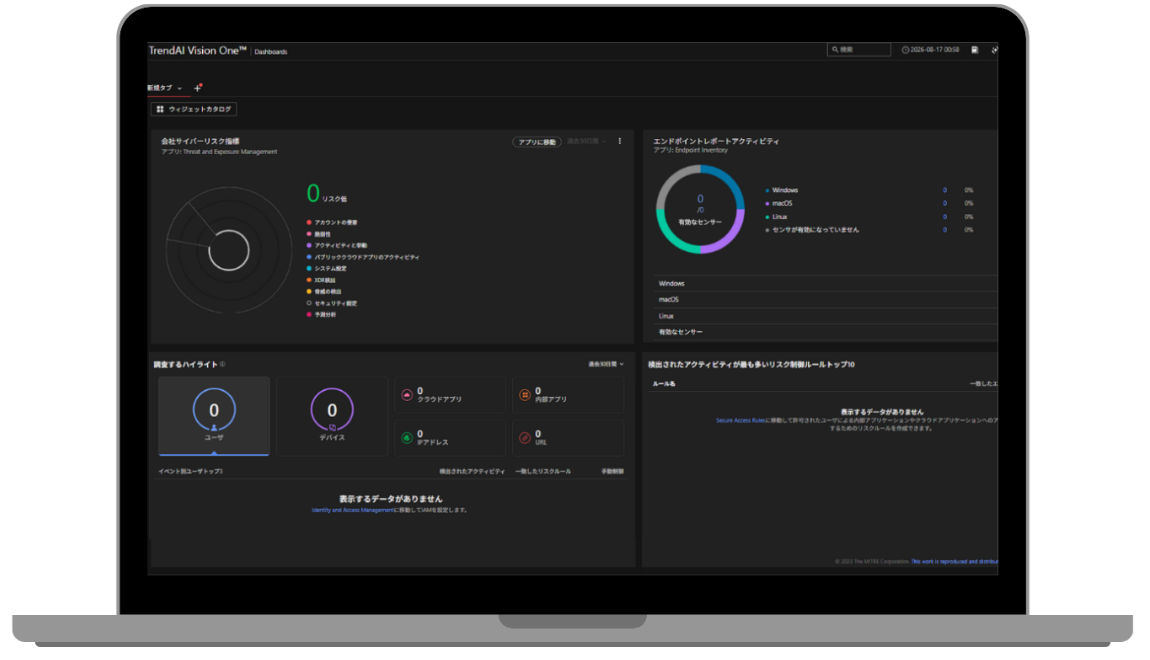Open the three-dot menu on cyber risk widget

point(620,141)
